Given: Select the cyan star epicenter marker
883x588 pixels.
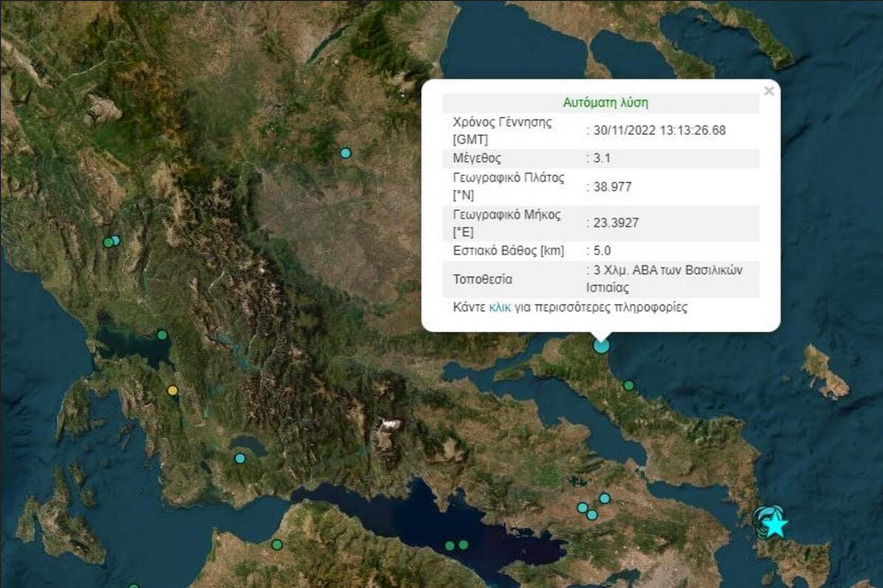Looking at the screenshot, I should point(777,524).
